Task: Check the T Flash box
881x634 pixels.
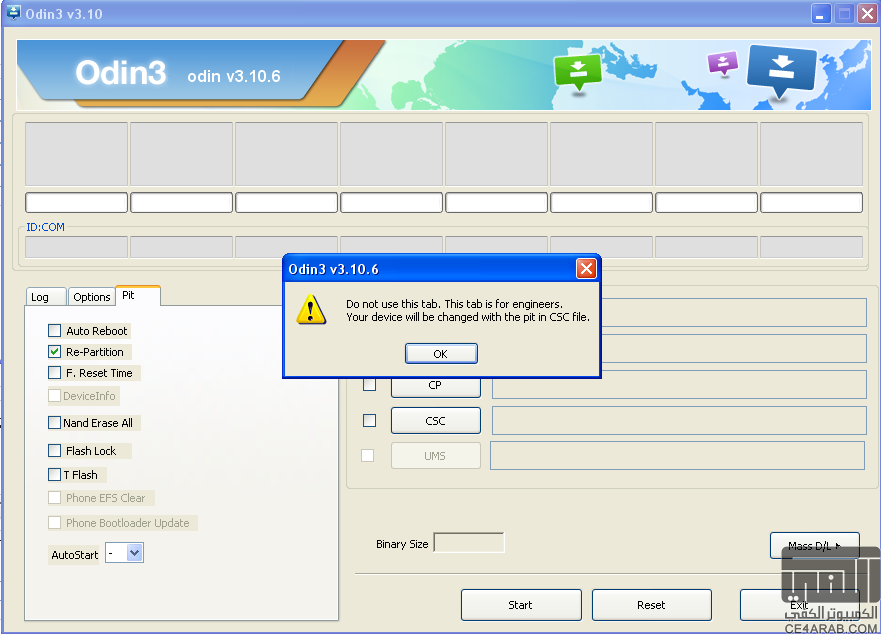Action: (55, 475)
